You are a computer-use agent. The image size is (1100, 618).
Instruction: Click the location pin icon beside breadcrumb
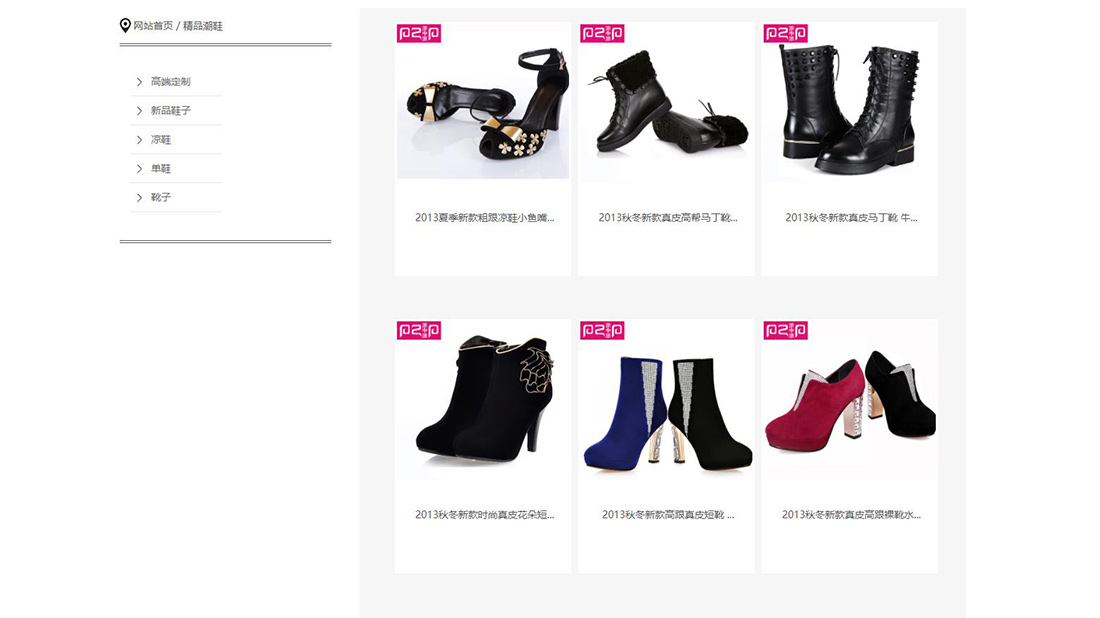tap(125, 25)
